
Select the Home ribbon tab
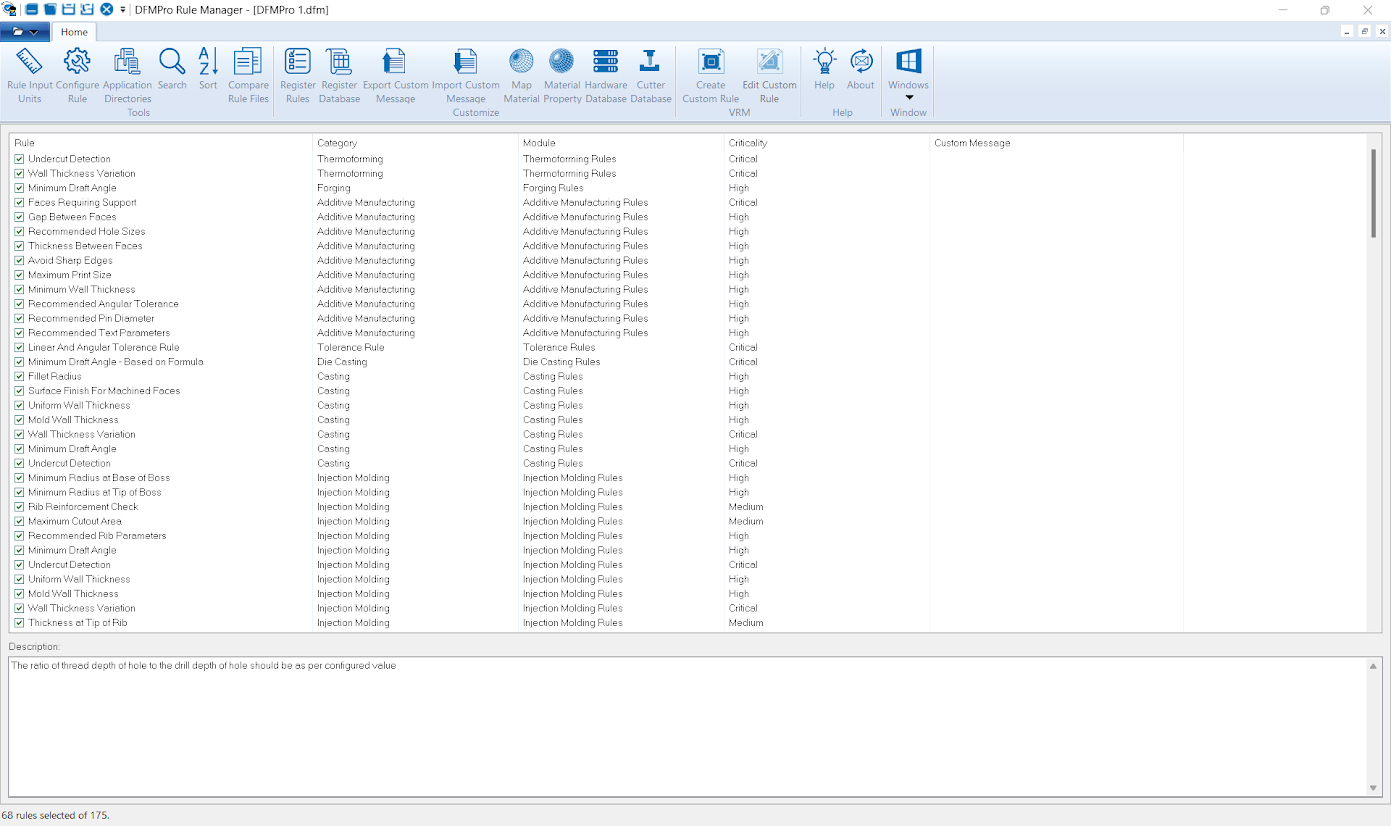[74, 32]
